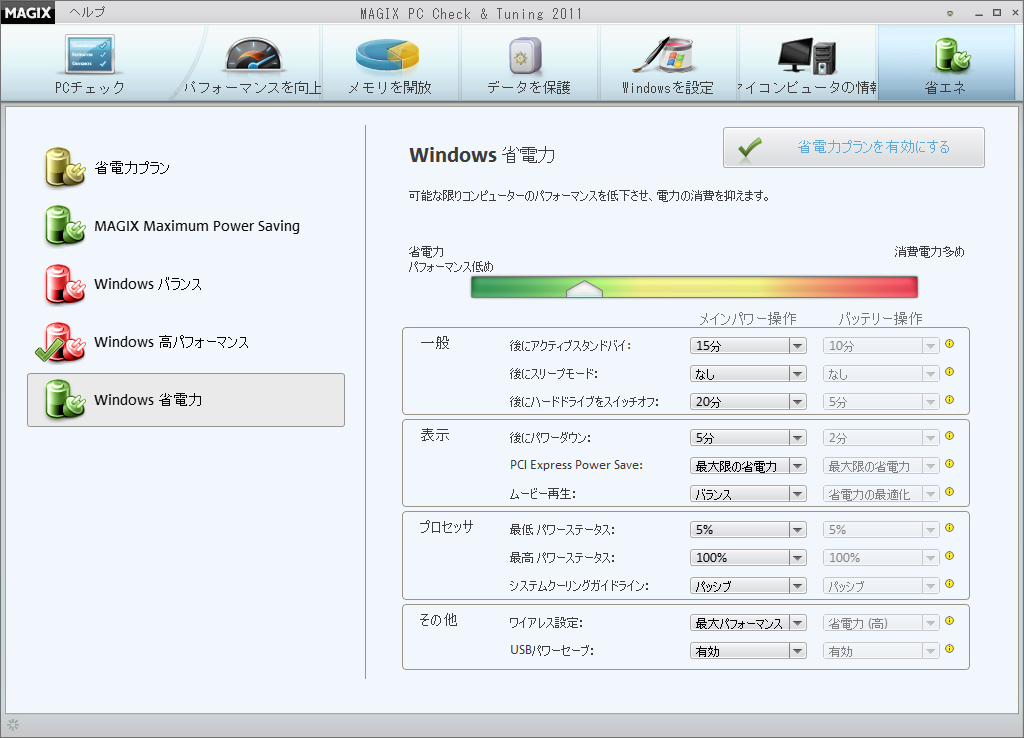Click info icon for システムクーリングガイドライン row

click(x=950, y=584)
